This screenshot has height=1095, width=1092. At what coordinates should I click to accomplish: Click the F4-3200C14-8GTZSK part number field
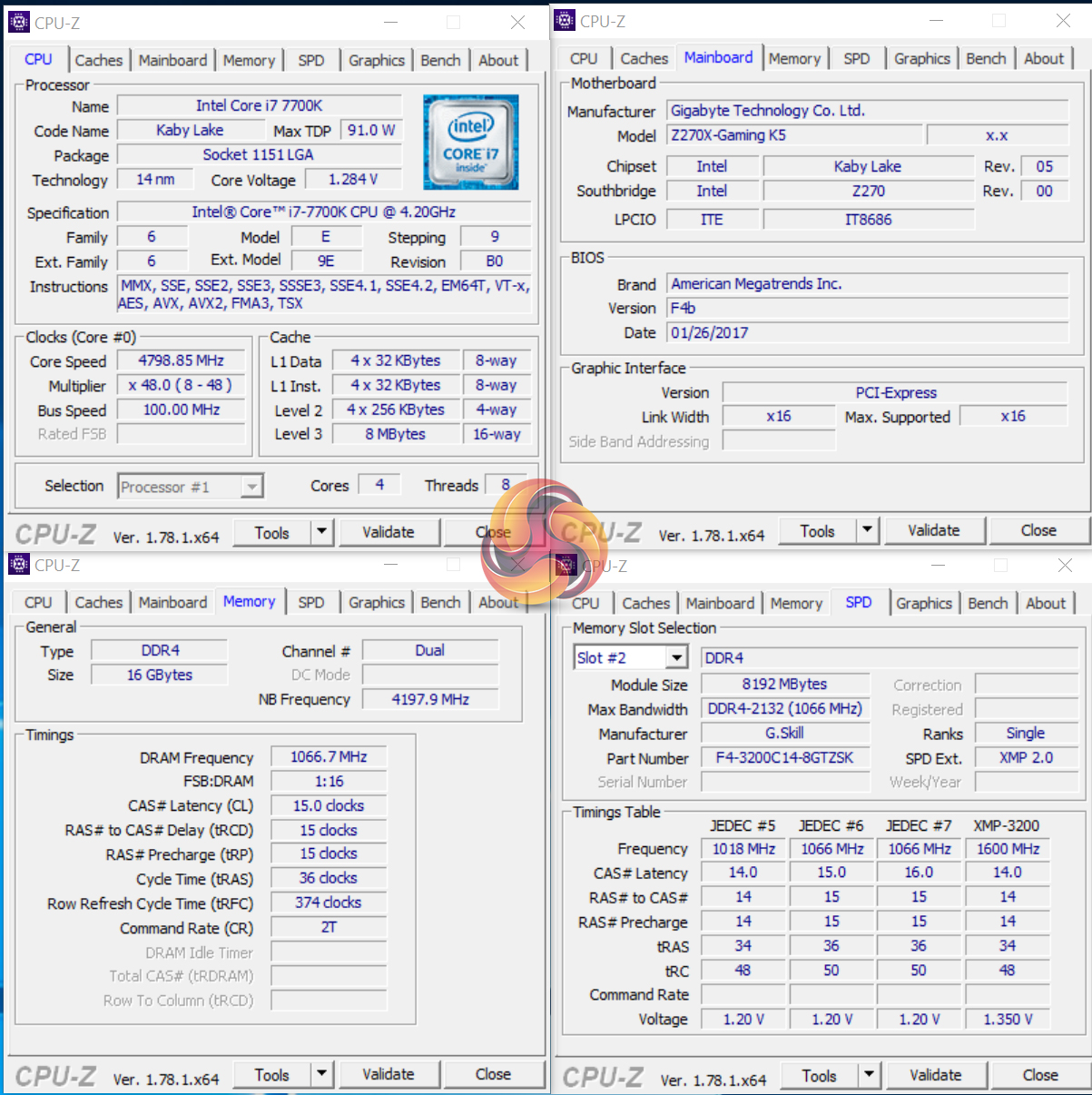(784, 757)
